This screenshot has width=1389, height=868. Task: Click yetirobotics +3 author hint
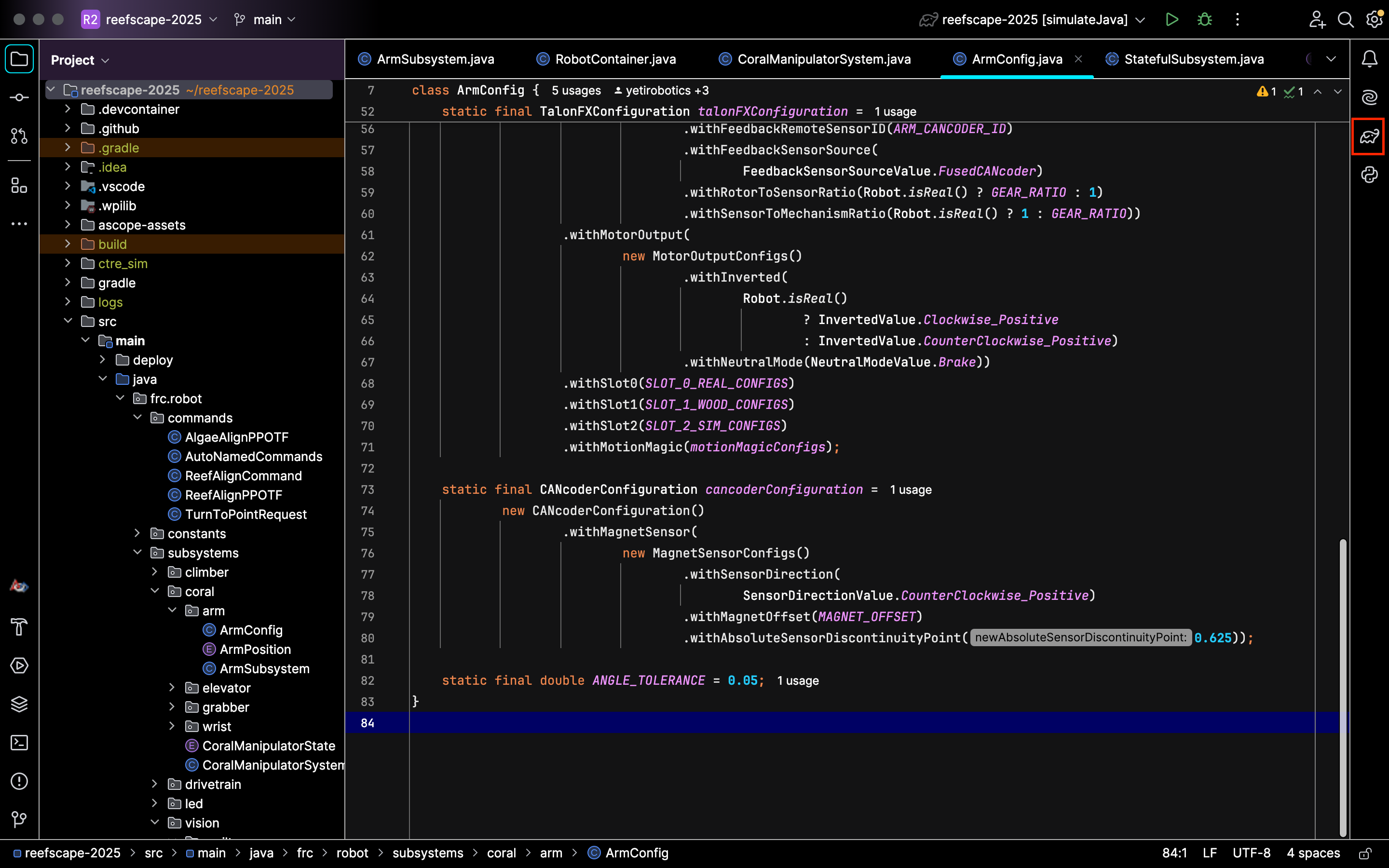coord(661,91)
